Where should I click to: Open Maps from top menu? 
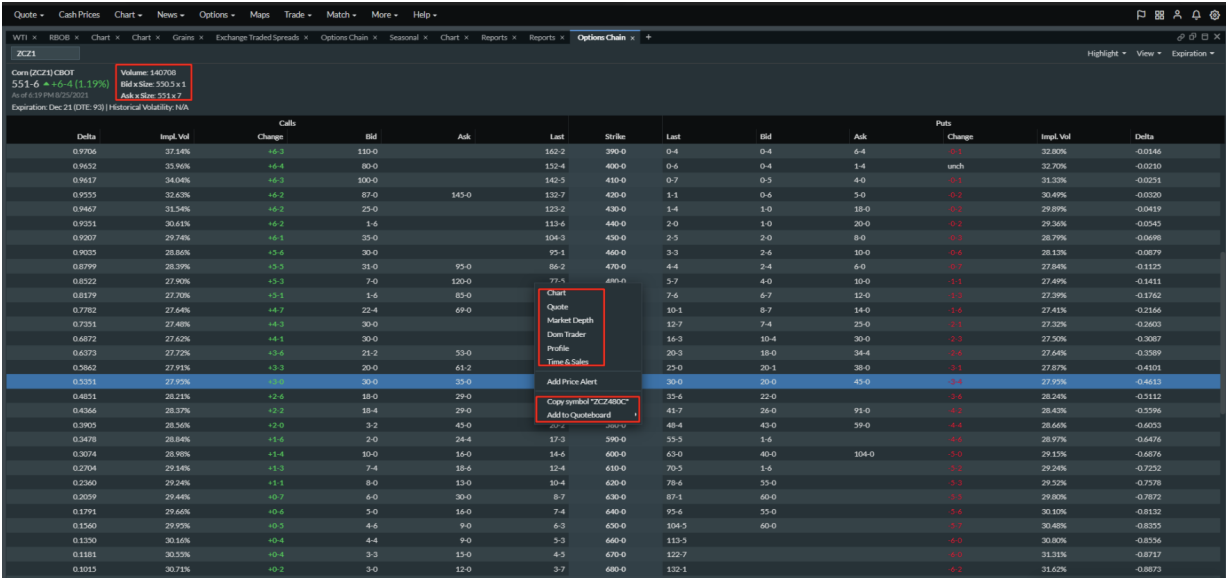pos(260,16)
